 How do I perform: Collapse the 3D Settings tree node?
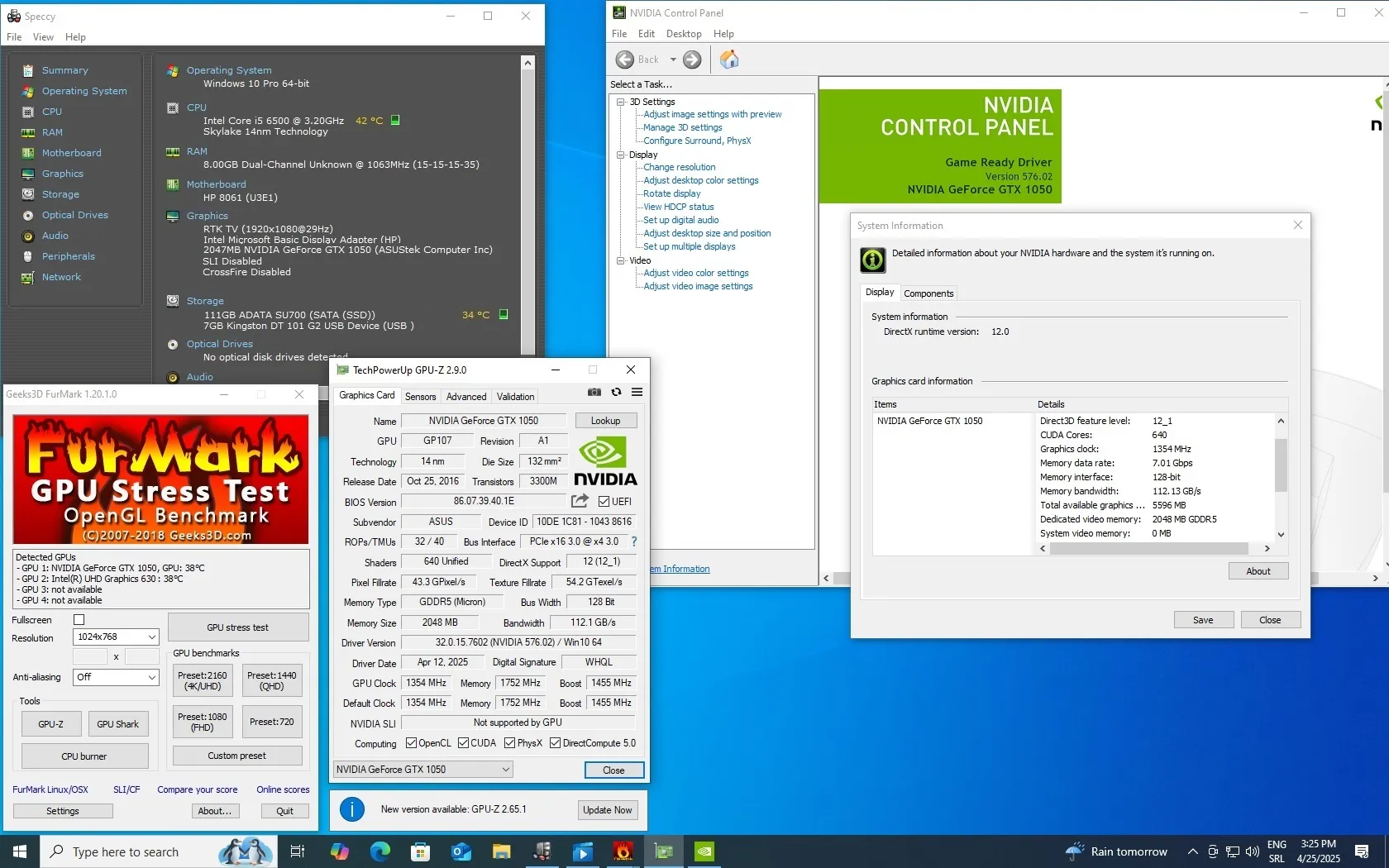(621, 102)
